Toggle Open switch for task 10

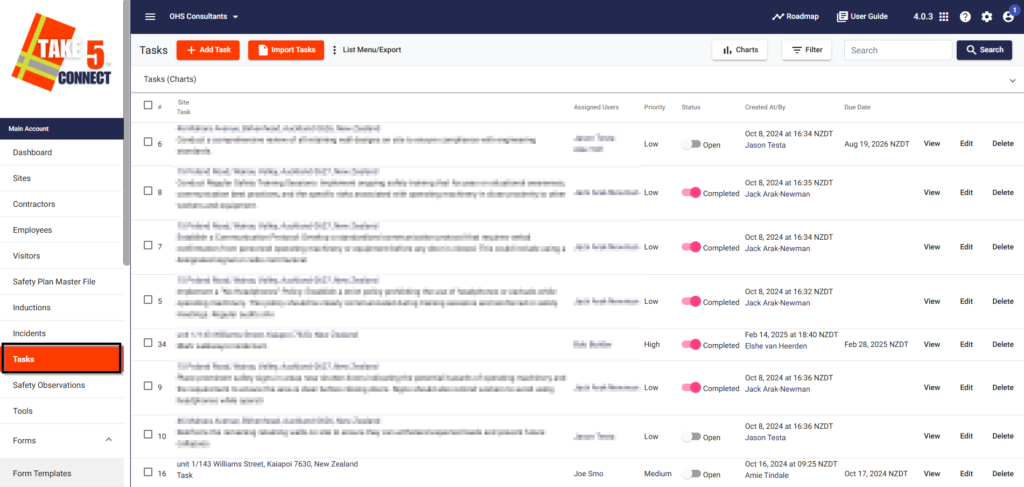[691, 435]
